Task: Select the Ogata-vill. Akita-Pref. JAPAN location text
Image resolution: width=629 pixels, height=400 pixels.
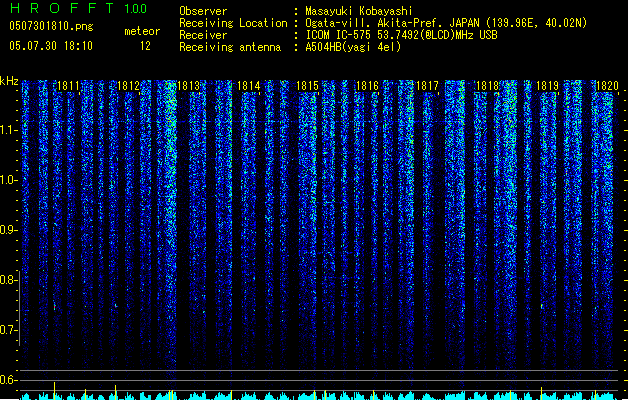Action: [x=446, y=23]
